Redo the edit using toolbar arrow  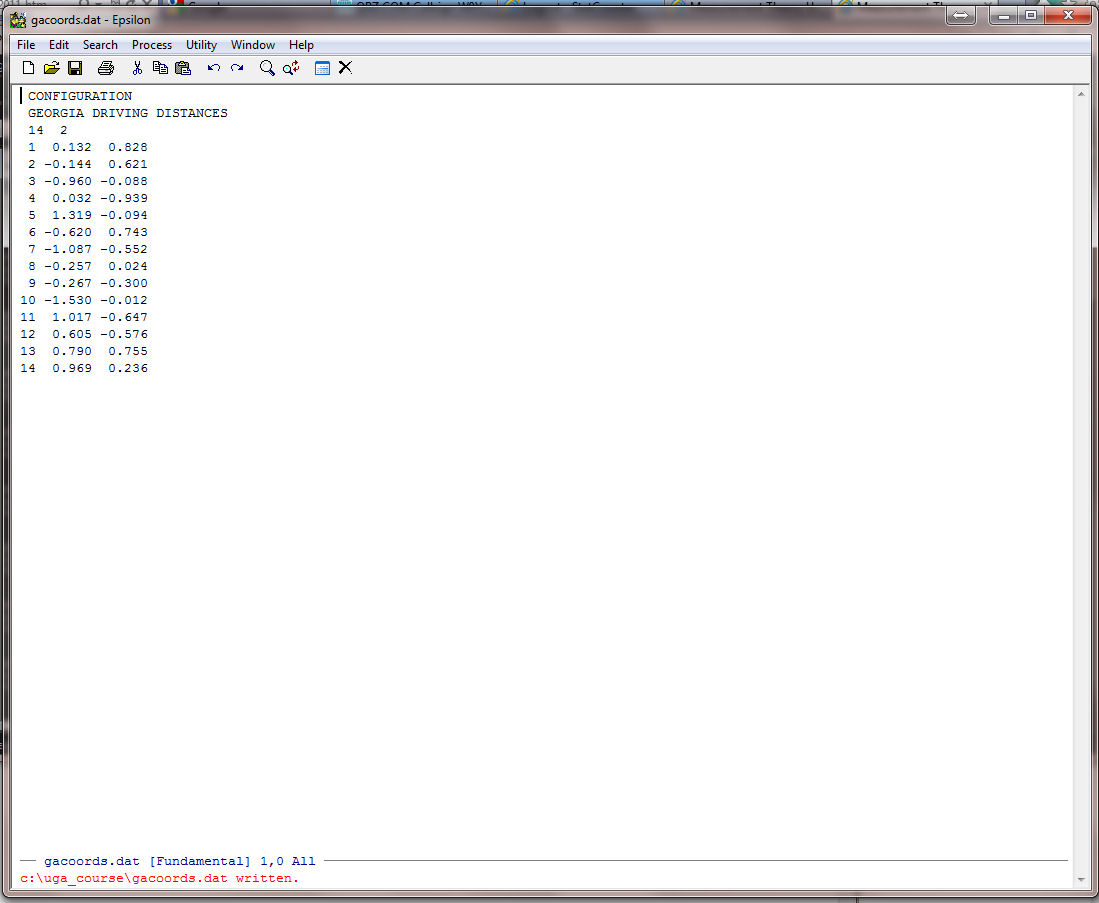[237, 68]
